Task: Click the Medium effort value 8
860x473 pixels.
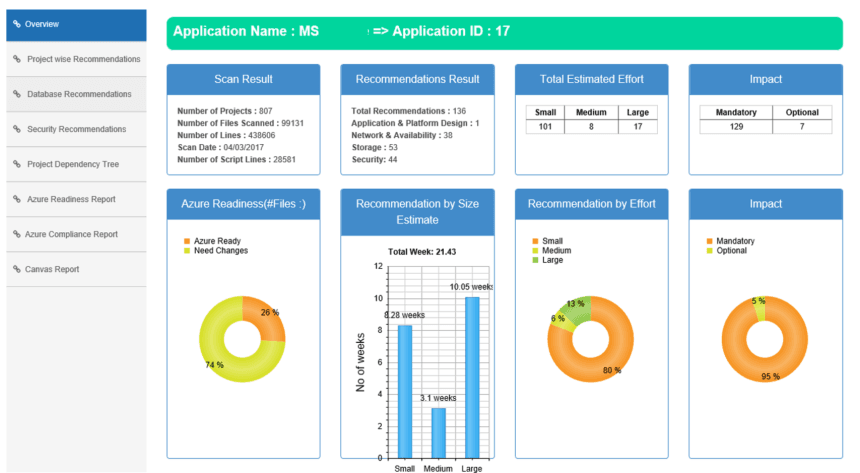Action: coord(591,127)
